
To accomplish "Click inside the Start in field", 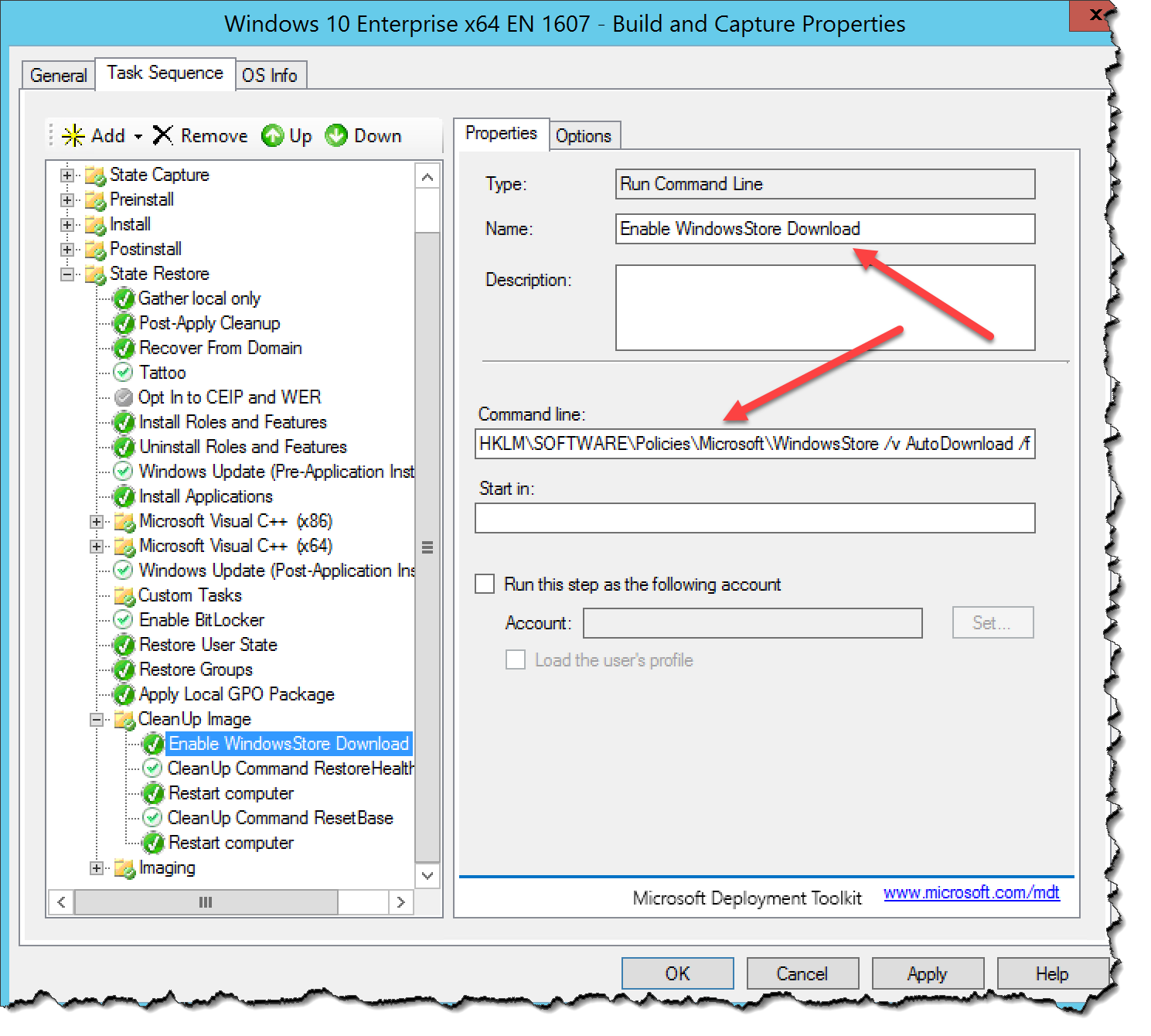I will [754, 518].
